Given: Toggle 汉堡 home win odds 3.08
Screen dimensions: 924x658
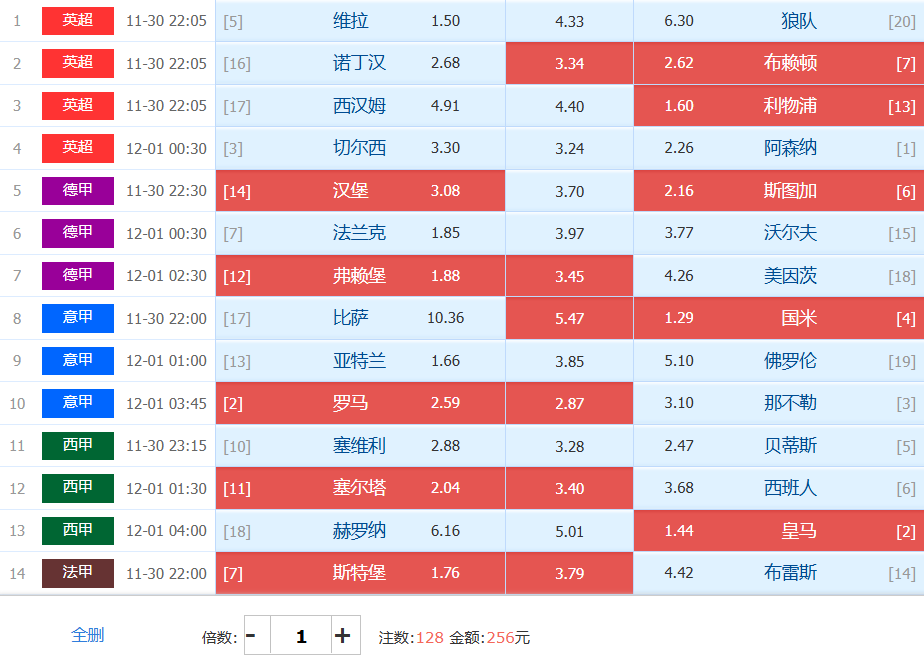Looking at the screenshot, I should coord(360,191).
